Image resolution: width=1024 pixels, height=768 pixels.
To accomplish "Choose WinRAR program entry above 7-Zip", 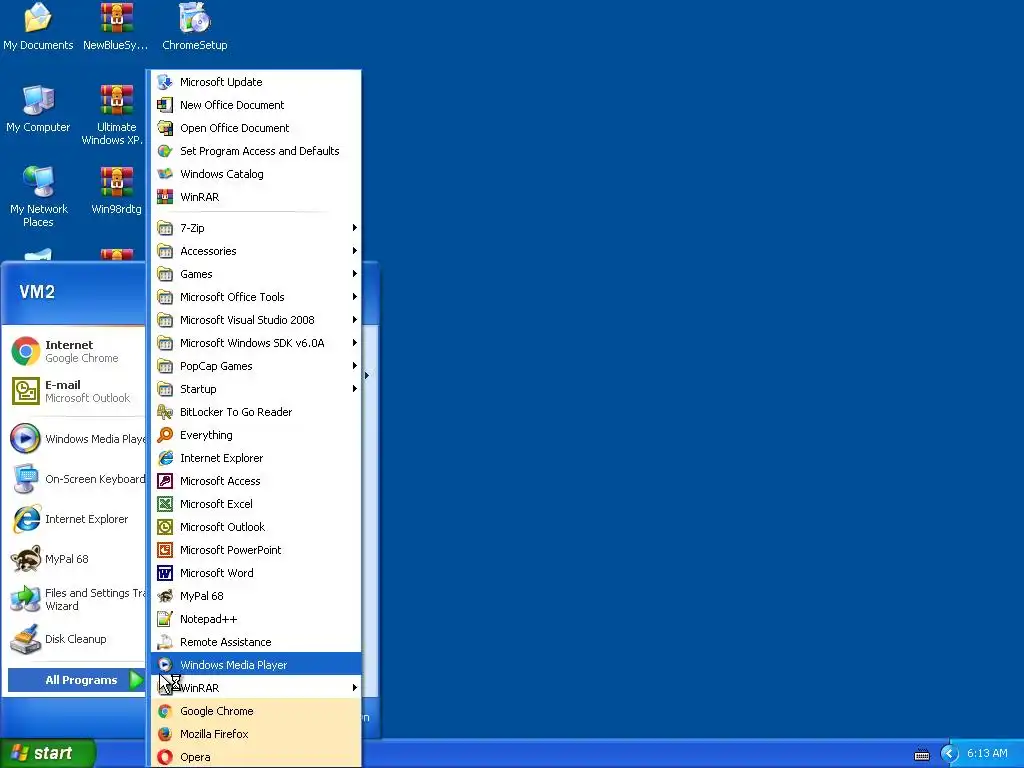I will point(256,197).
